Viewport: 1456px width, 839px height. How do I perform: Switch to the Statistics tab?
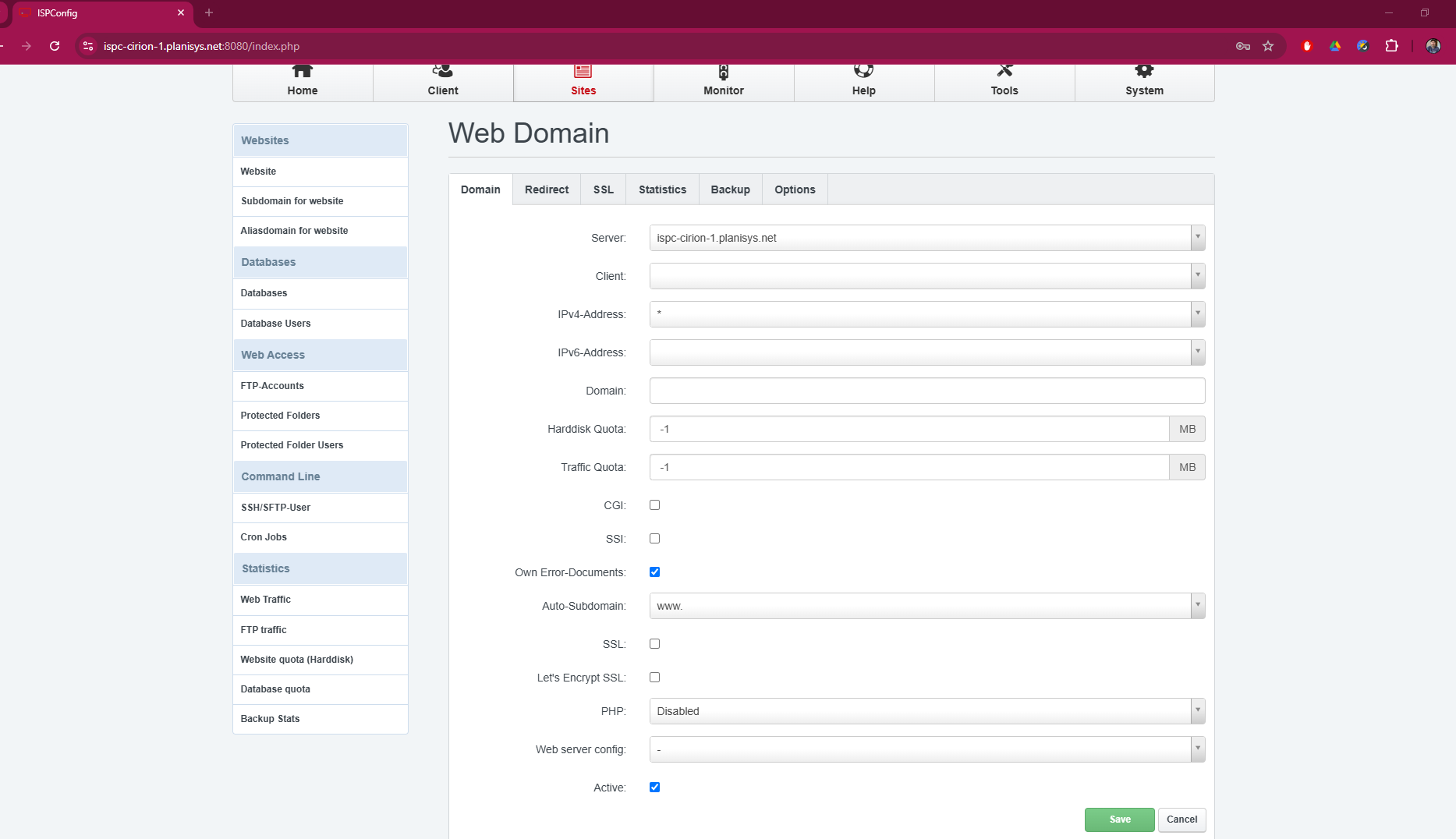click(663, 189)
